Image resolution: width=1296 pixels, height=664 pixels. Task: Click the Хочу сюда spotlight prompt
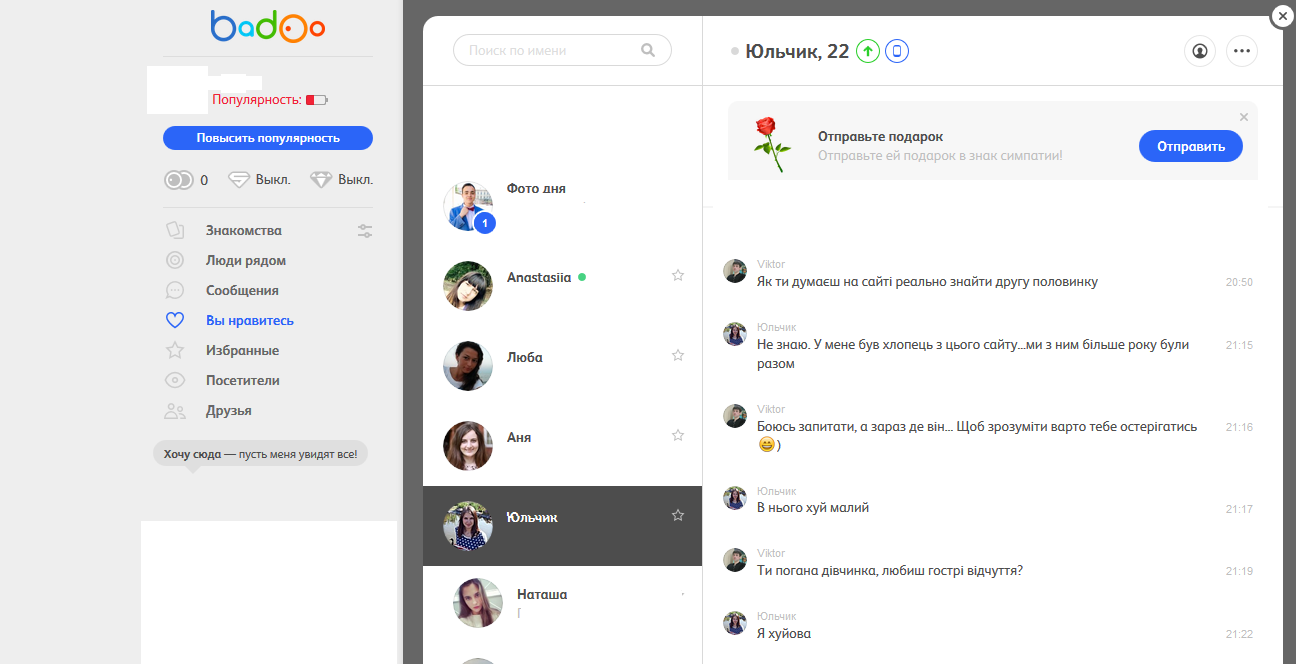click(260, 454)
